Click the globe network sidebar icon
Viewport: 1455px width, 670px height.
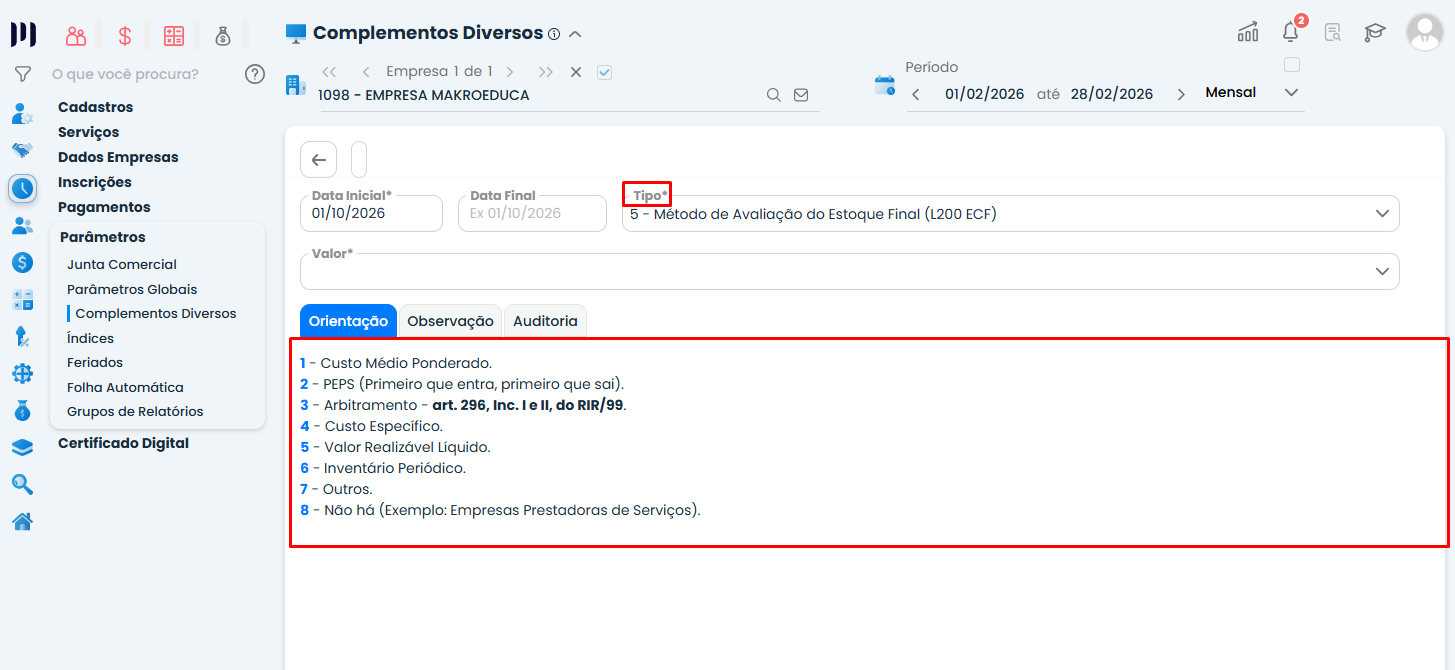coord(22,374)
